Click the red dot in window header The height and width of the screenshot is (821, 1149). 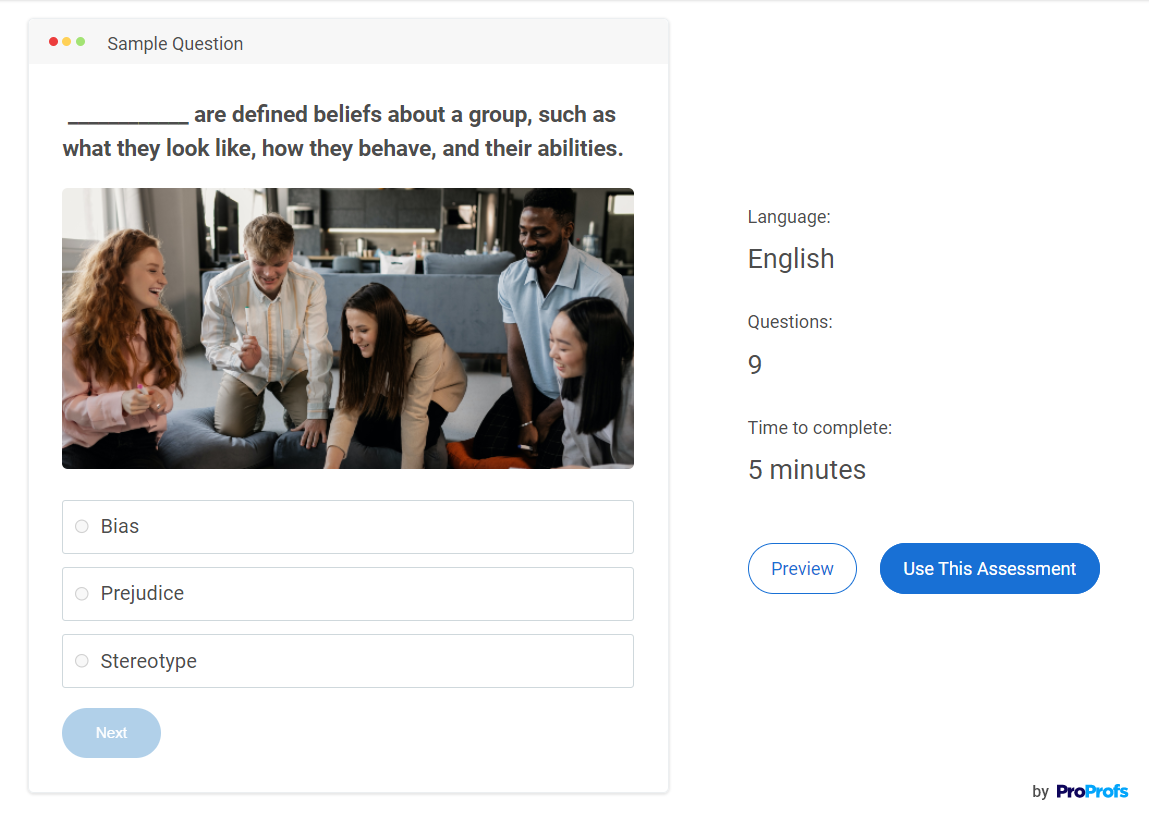tap(53, 42)
